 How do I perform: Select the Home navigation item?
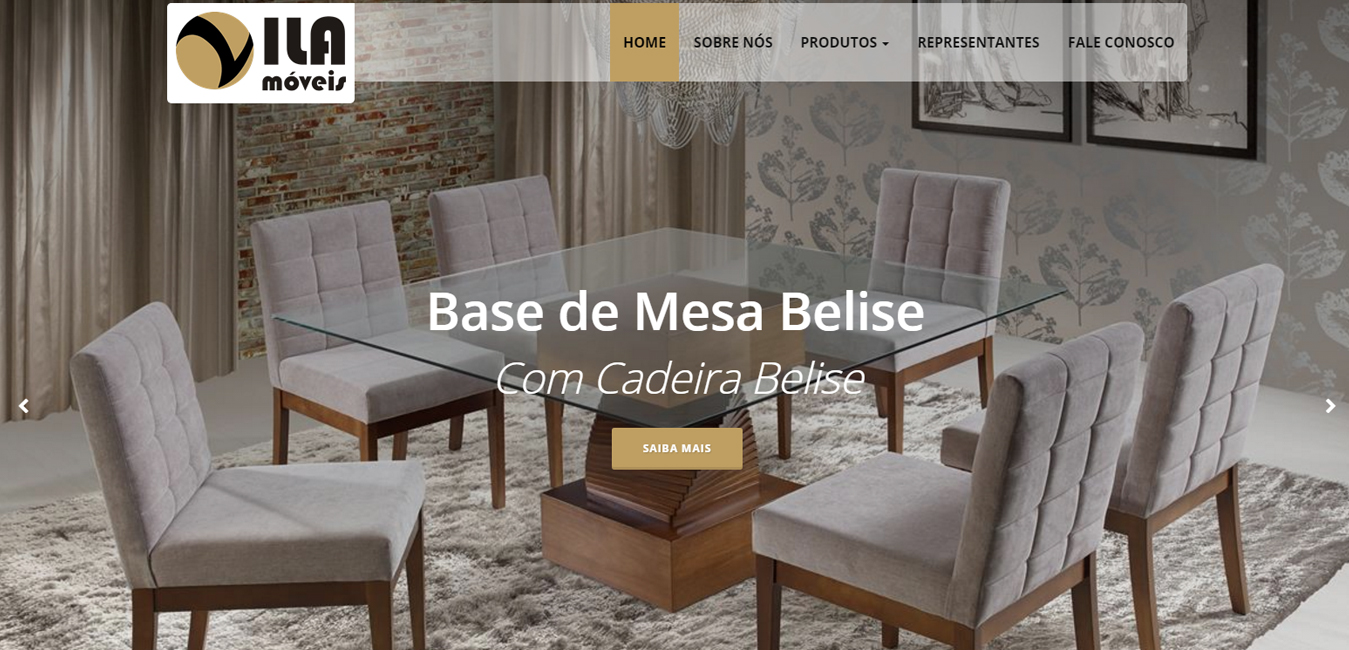[x=645, y=42]
